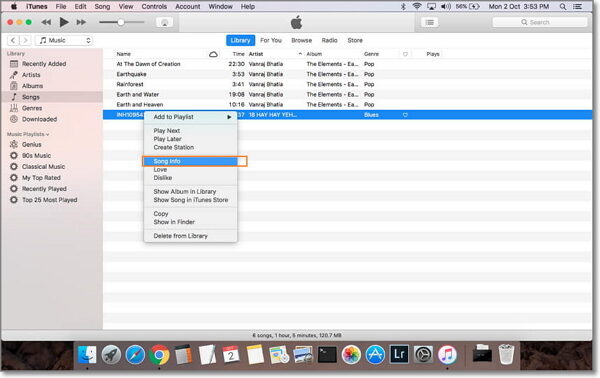Click the volume slider knob
This screenshot has height=378, width=600.
click(x=121, y=22)
